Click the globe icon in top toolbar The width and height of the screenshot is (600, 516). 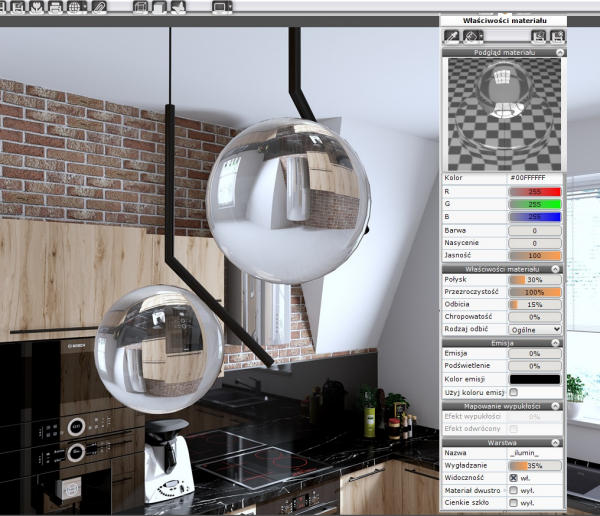click(x=75, y=7)
